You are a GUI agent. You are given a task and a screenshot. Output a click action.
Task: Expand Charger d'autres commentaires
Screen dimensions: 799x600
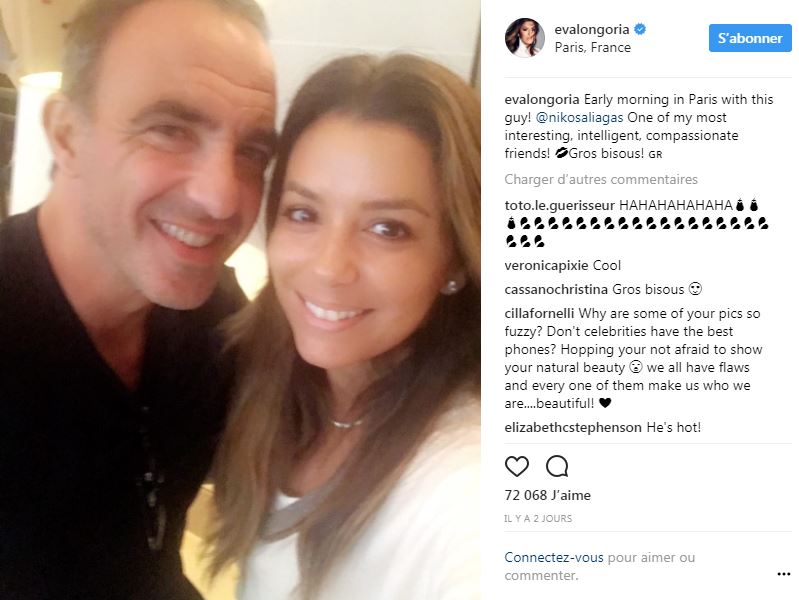(601, 179)
